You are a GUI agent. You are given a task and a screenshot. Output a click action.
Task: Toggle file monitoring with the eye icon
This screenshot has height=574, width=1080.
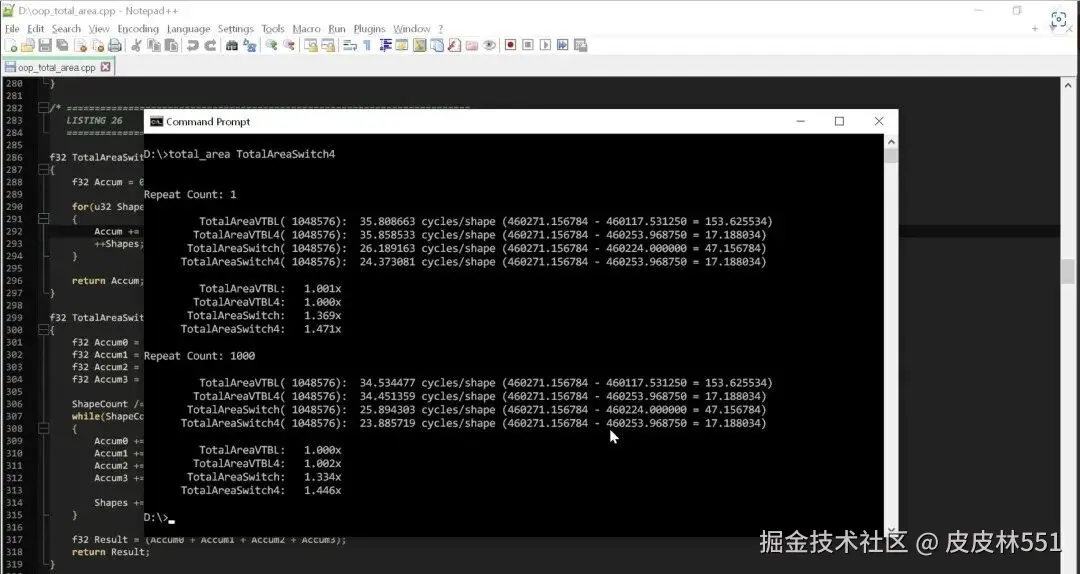489,45
